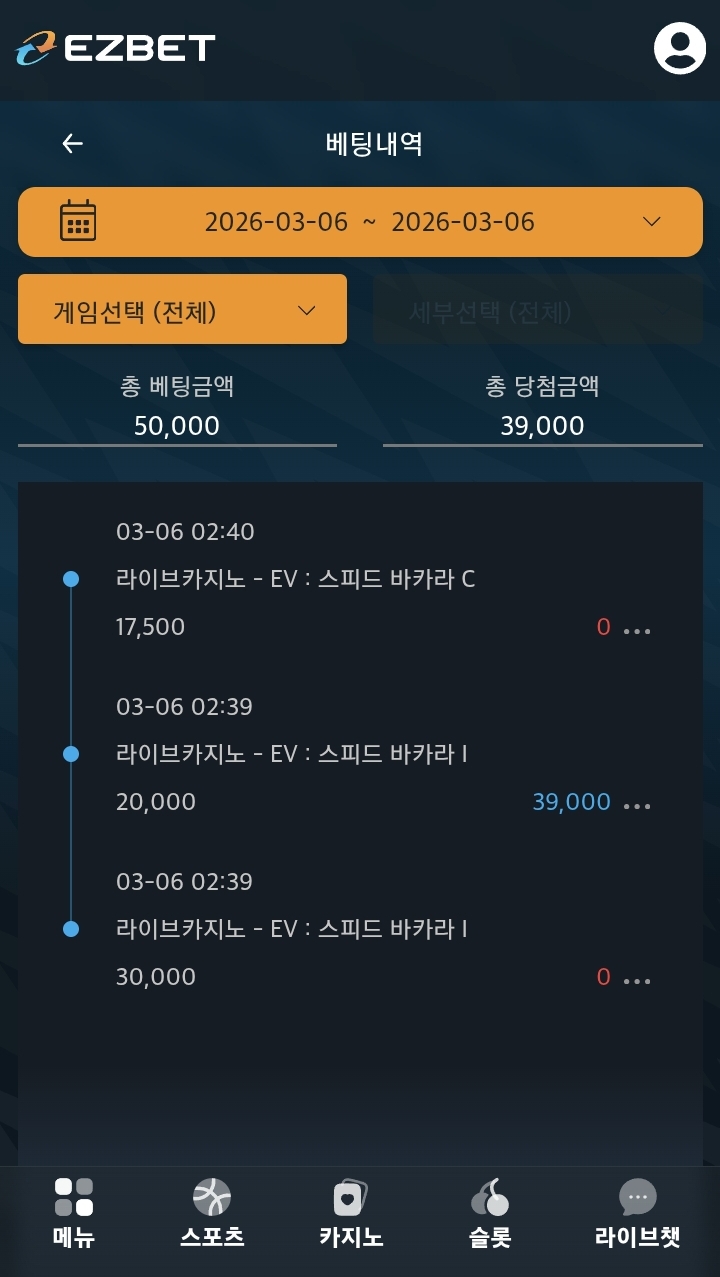This screenshot has height=1277, width=720.
Task: Open the 슬롯 cherry icon
Action: point(490,1197)
